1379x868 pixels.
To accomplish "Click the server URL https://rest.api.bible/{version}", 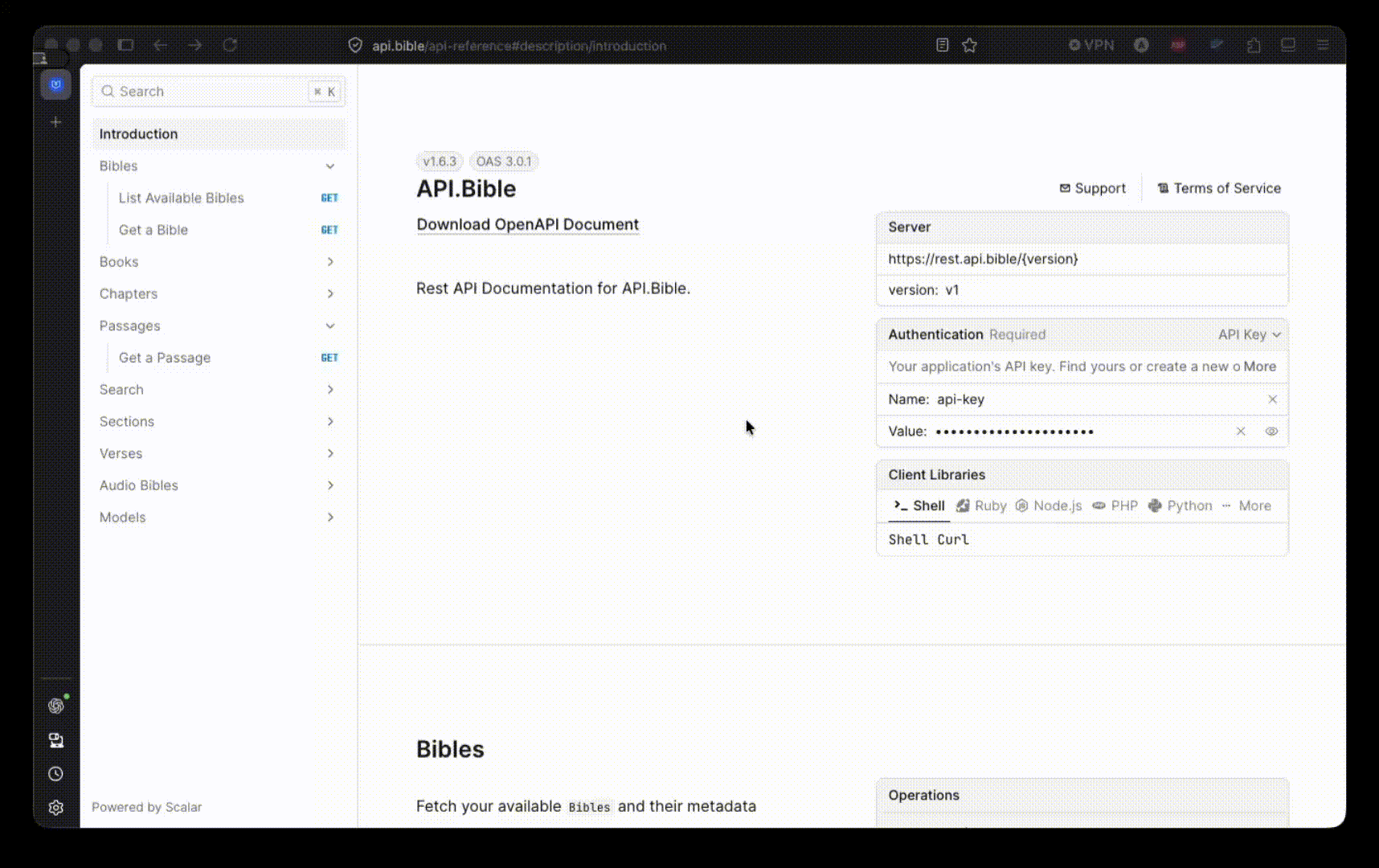I will tap(983, 259).
